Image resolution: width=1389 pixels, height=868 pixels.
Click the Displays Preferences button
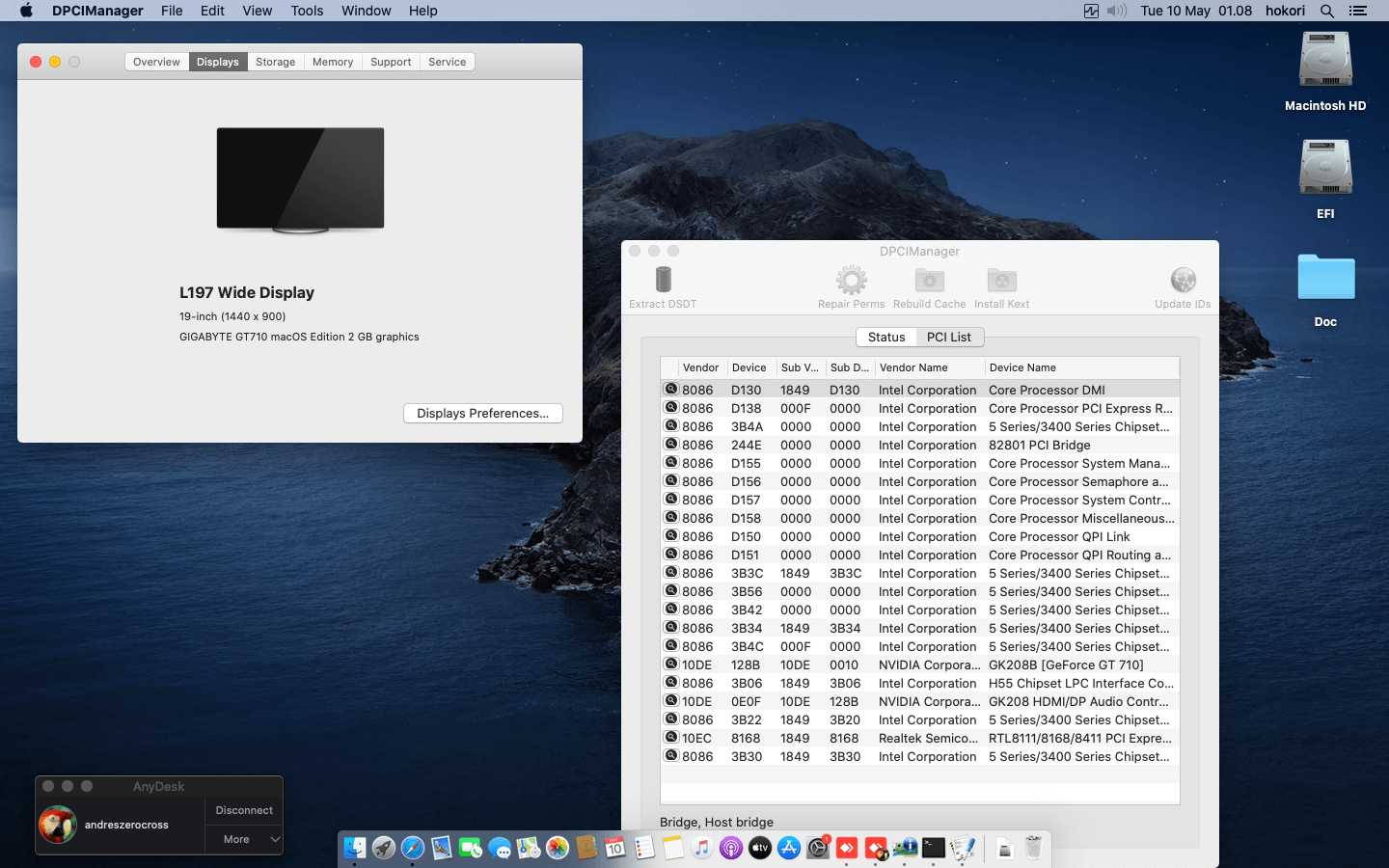pos(482,414)
